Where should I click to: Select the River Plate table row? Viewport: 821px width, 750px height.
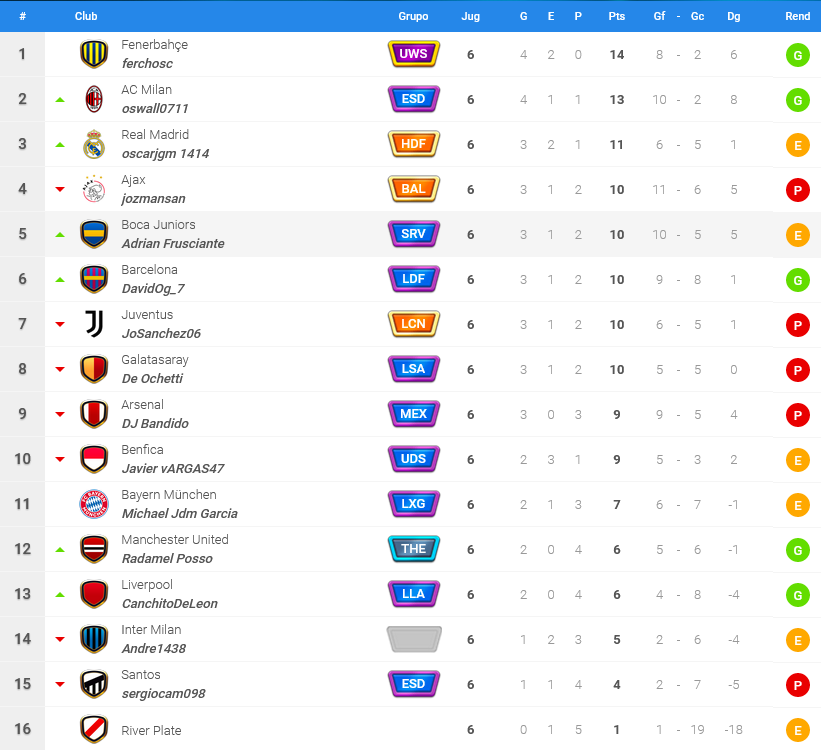tap(410, 729)
